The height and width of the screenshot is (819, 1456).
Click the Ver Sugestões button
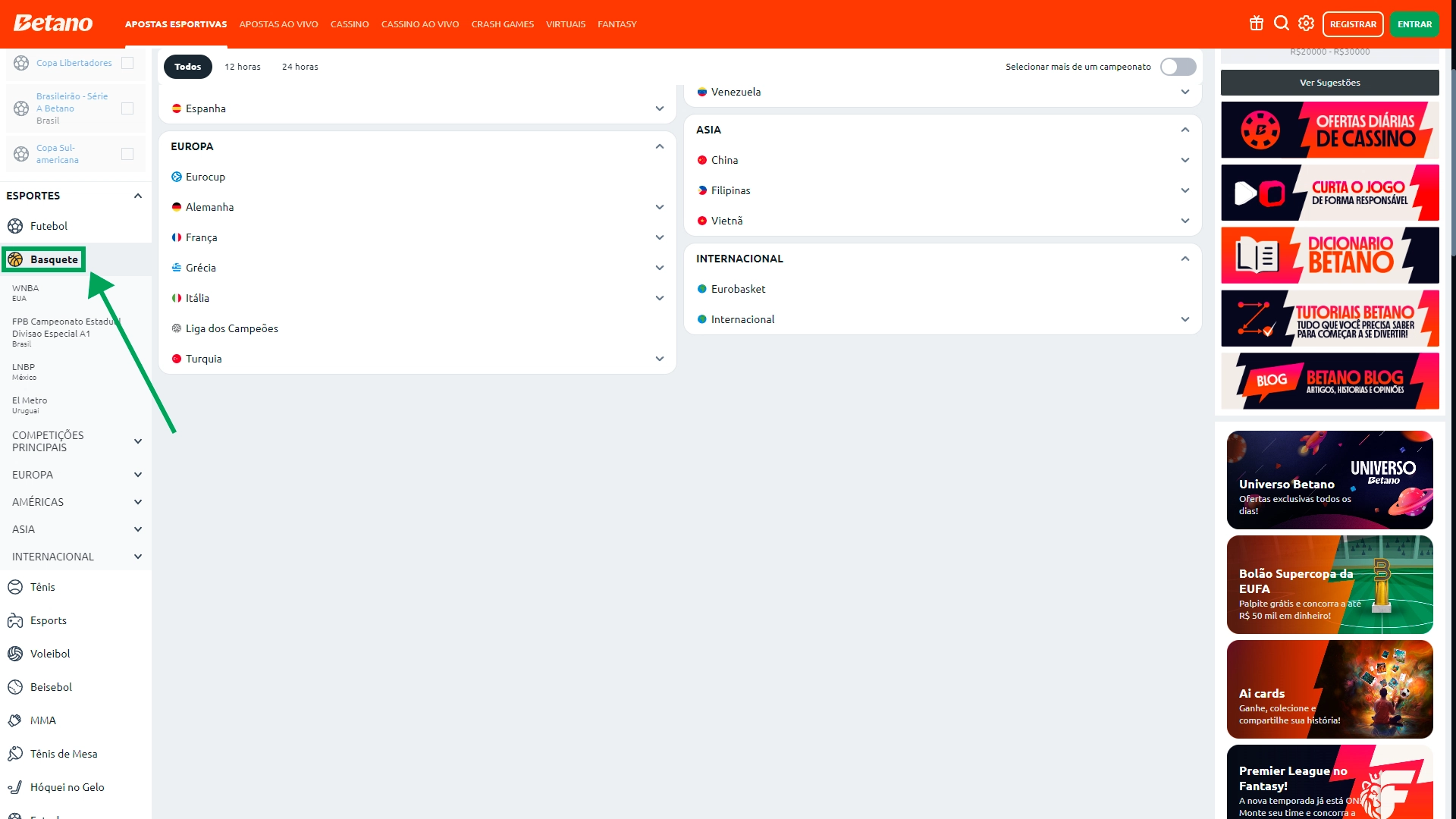click(1329, 83)
